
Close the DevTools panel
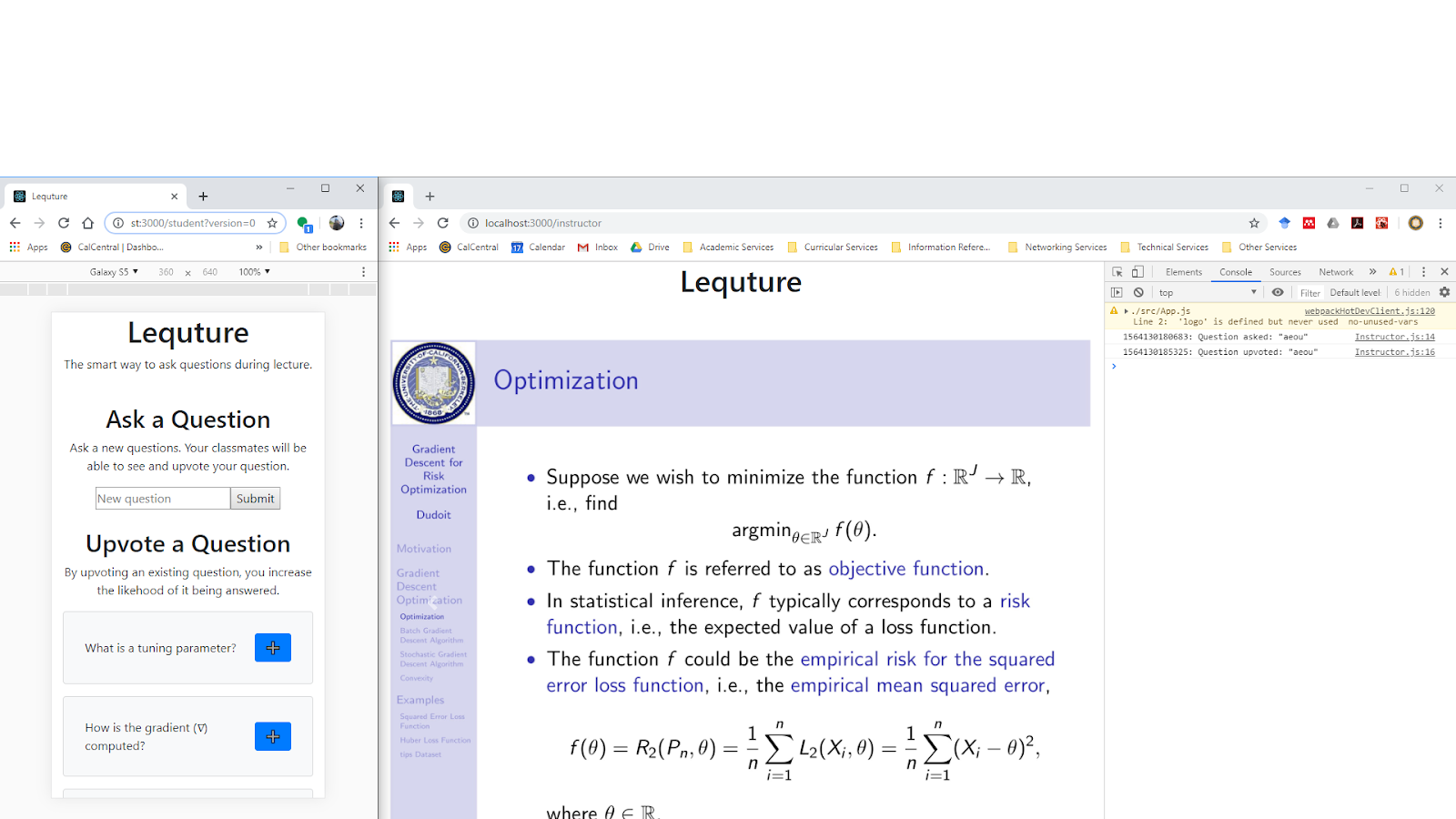[1444, 272]
